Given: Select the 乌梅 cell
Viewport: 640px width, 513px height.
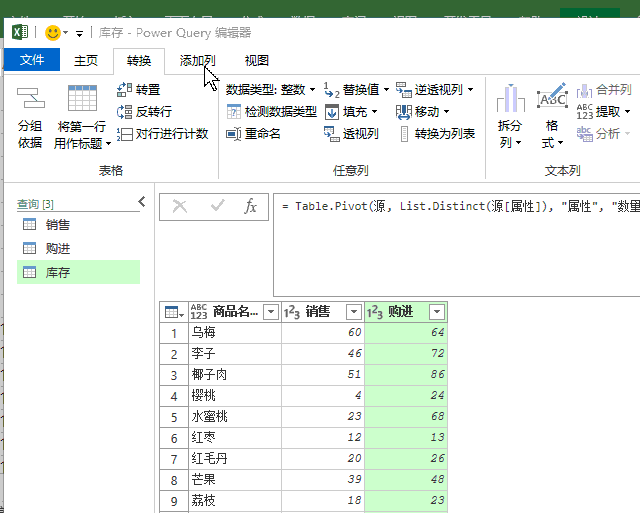Looking at the screenshot, I should coord(235,333).
